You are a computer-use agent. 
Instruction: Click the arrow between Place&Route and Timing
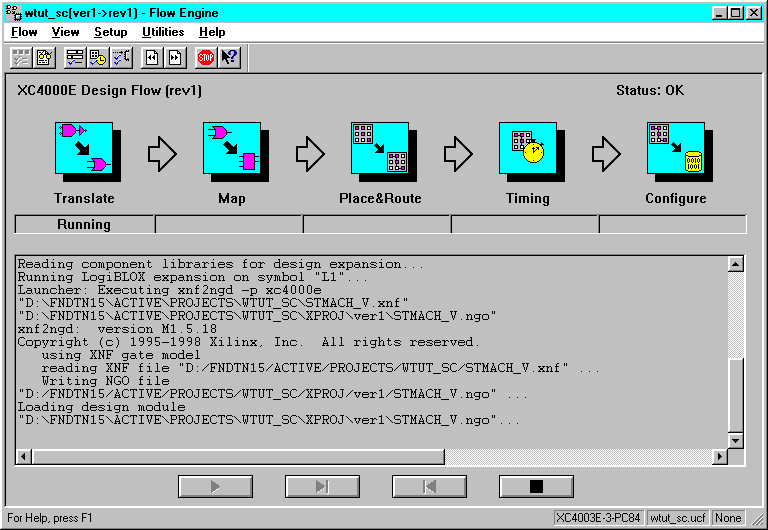coord(458,154)
